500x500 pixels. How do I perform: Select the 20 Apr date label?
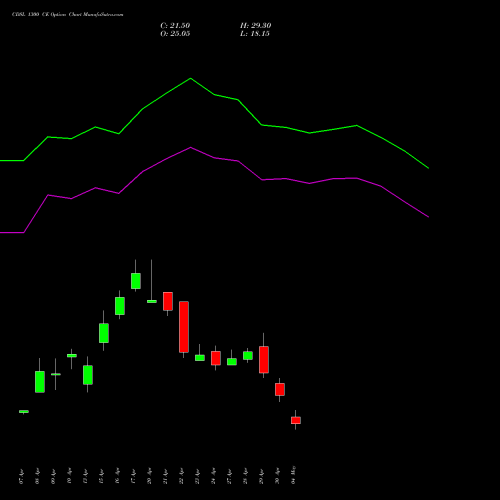point(150,477)
